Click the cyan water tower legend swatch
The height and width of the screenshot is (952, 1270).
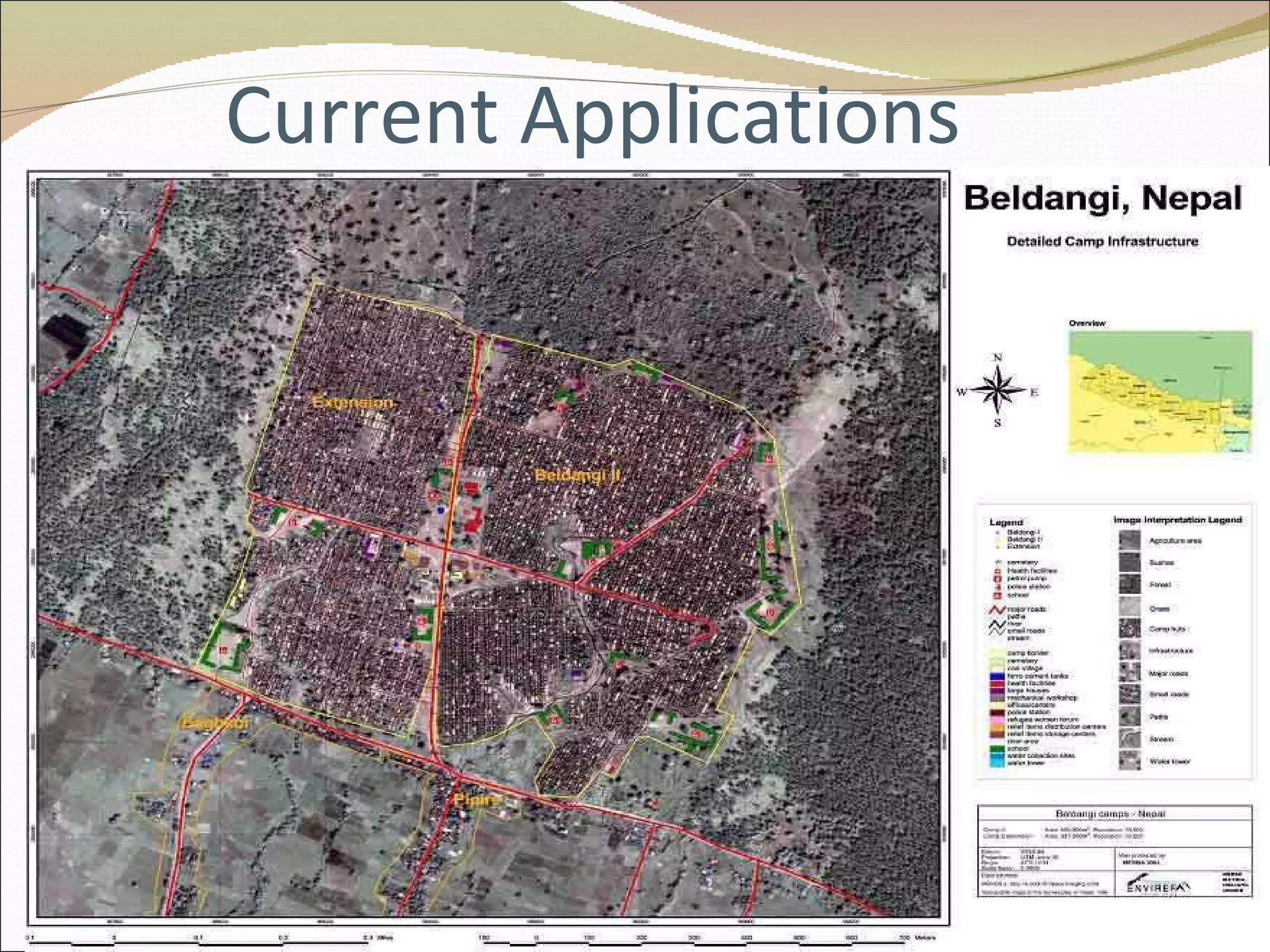coord(996,764)
